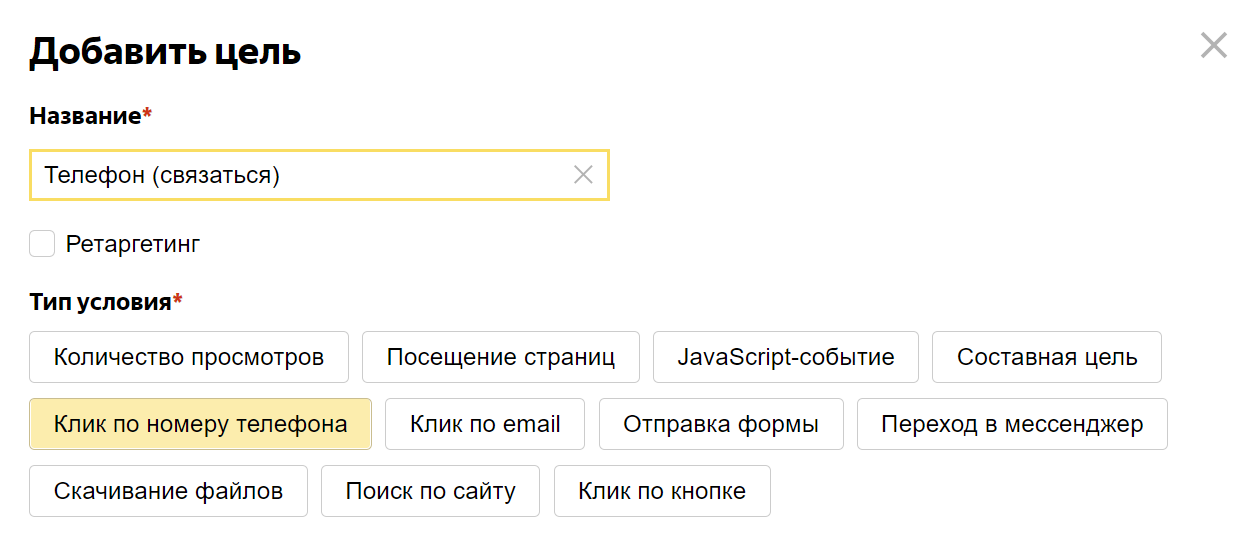This screenshot has width=1254, height=533.
Task: Pick Переход в мессенджер condition
Action: click(1012, 424)
